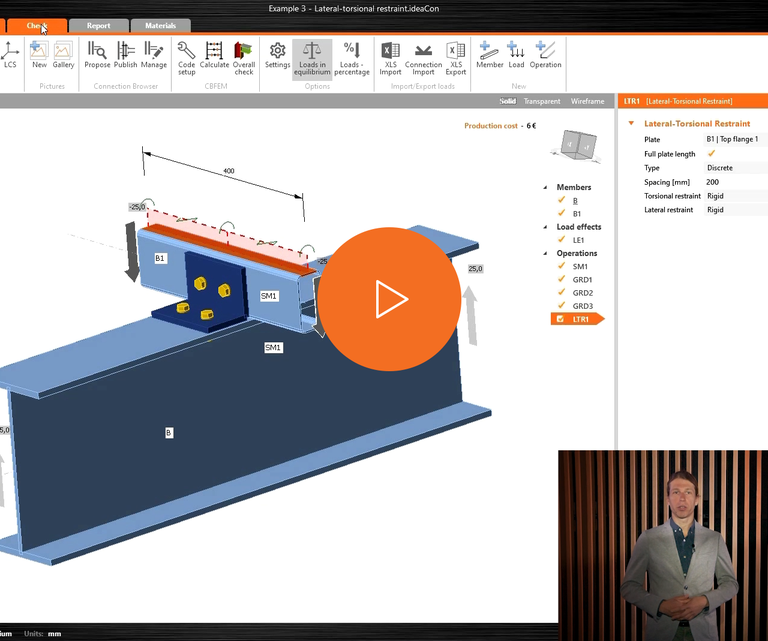This screenshot has height=641, width=768.
Task: Open the Code setup tool
Action: click(186, 56)
